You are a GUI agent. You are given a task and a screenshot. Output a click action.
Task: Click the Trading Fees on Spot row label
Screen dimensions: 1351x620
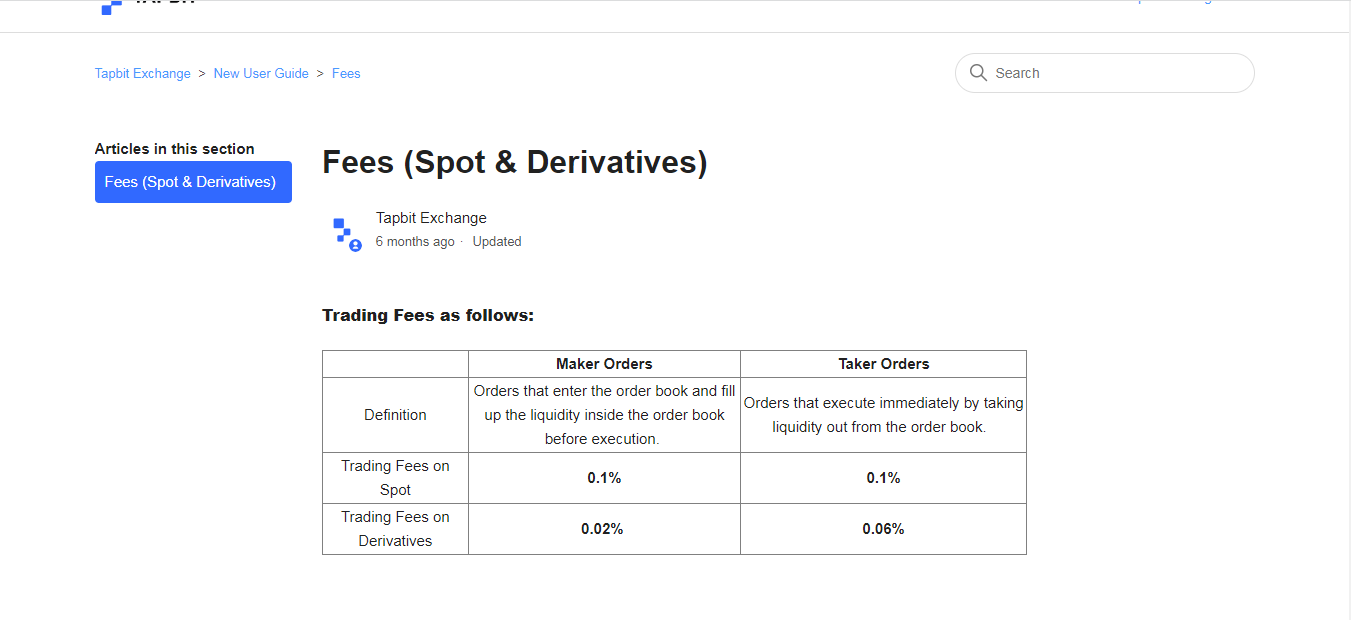tap(395, 478)
